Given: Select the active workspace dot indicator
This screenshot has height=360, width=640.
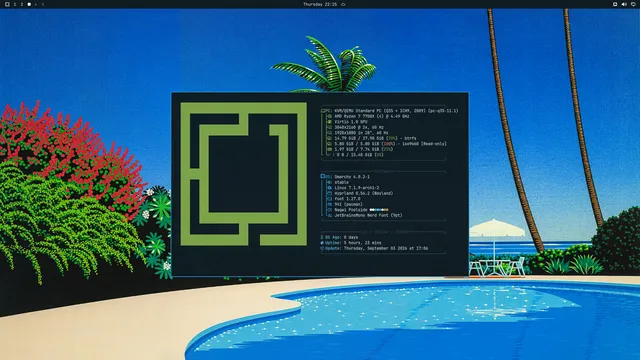Looking at the screenshot, I should tap(29, 4).
